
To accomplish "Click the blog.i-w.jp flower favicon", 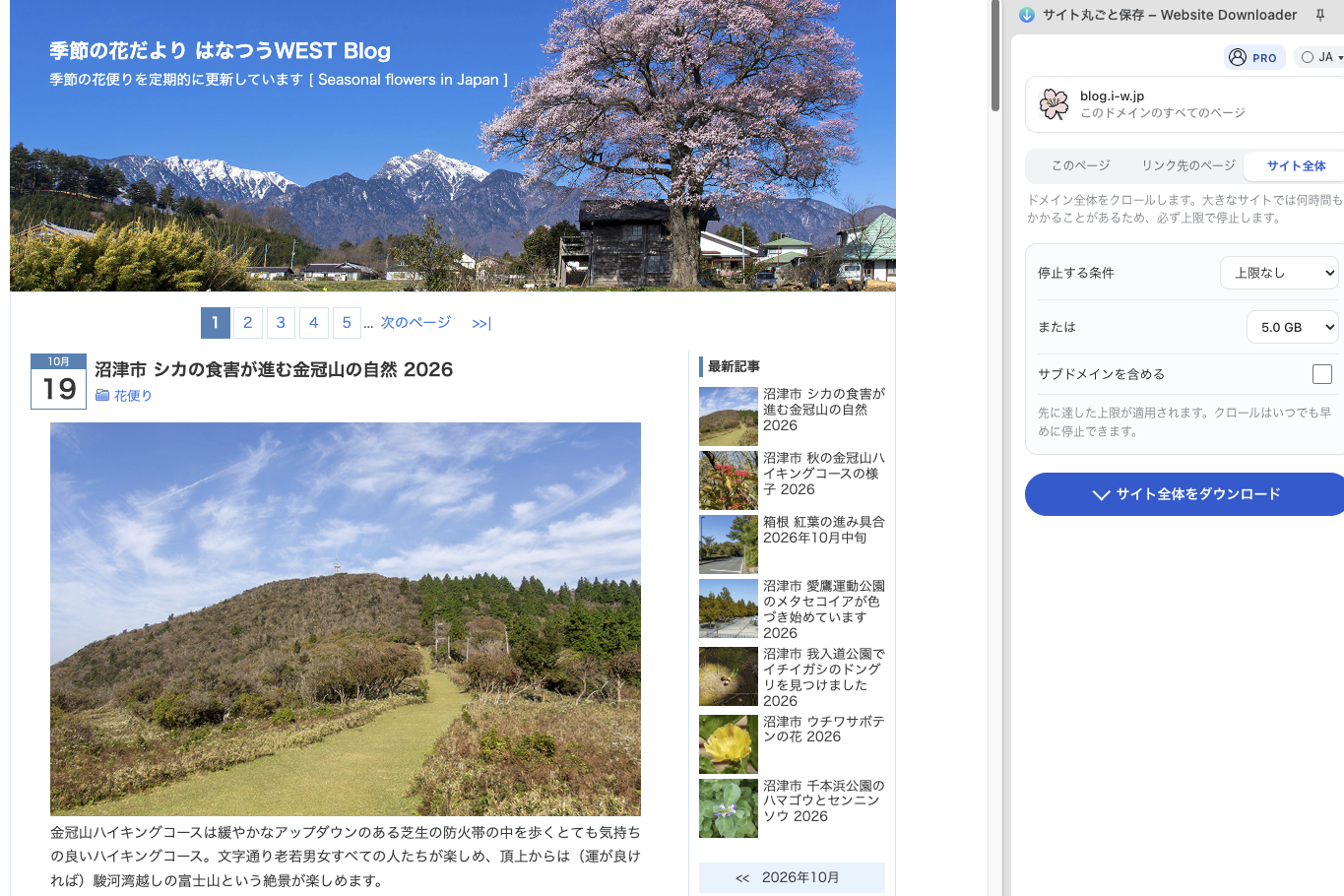I will click(x=1054, y=104).
